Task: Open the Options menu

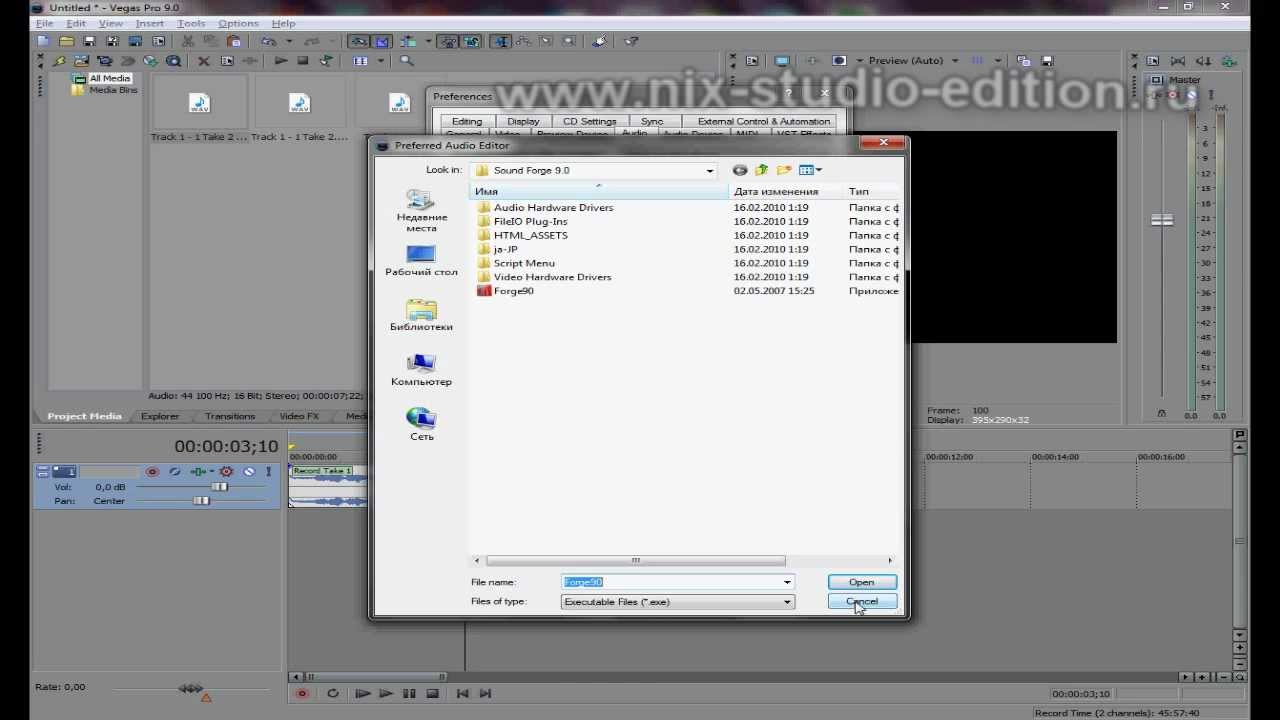Action: coord(239,23)
